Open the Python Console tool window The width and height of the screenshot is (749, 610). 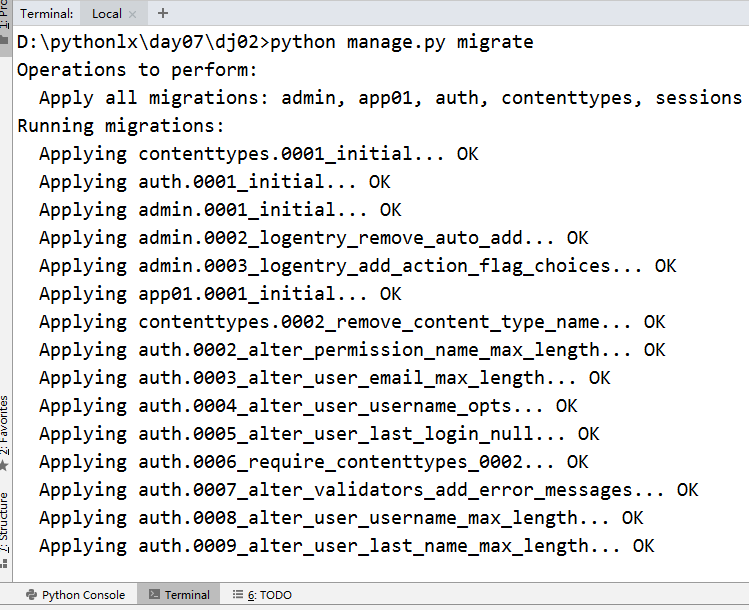click(x=75, y=595)
